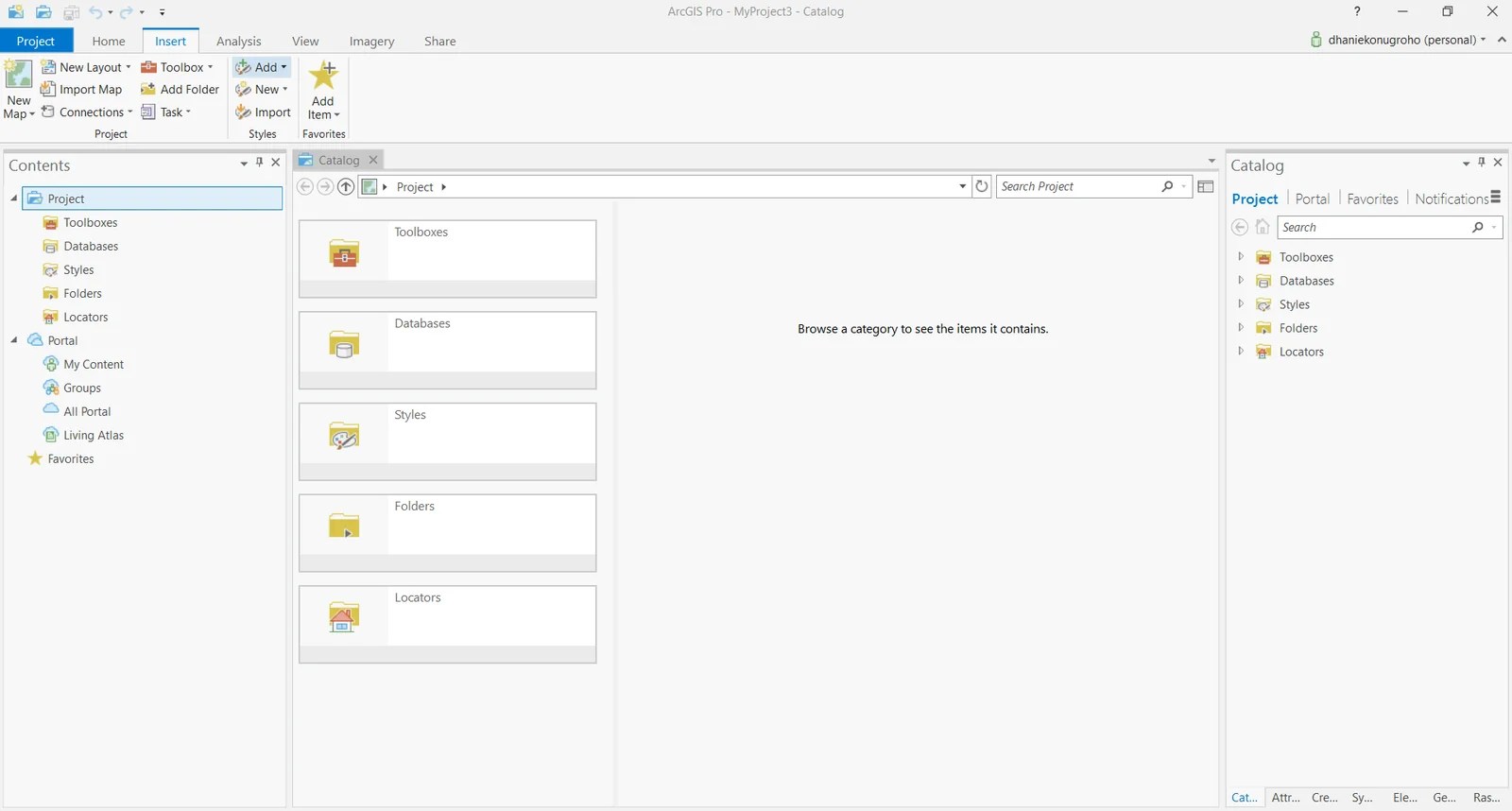Click the New Map icon
This screenshot has width=1512, height=811.
(18, 75)
